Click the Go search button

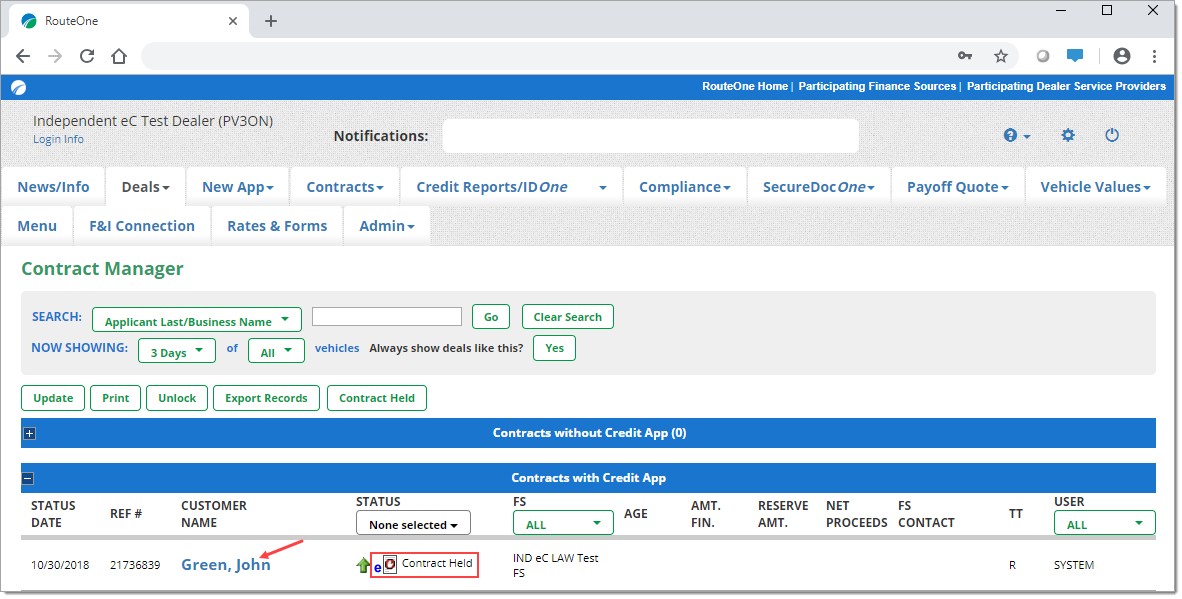click(491, 317)
